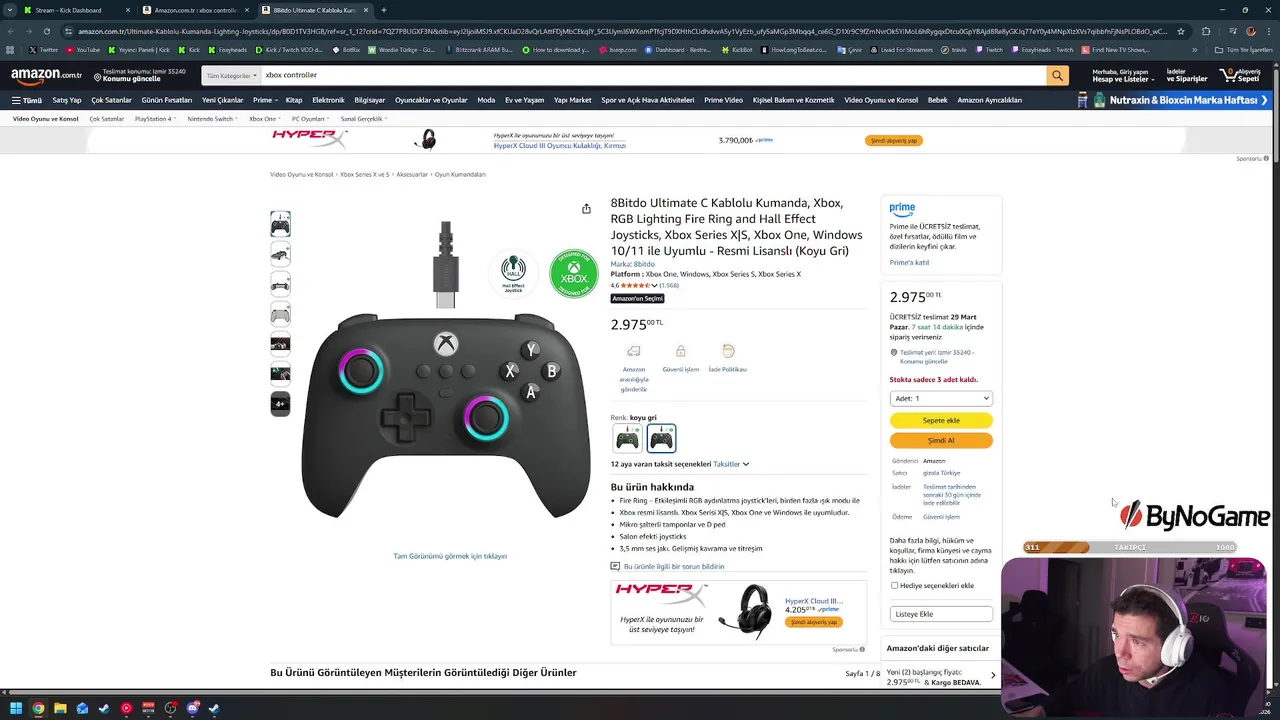
Task: Click the orange search magnifier button
Action: (1057, 75)
